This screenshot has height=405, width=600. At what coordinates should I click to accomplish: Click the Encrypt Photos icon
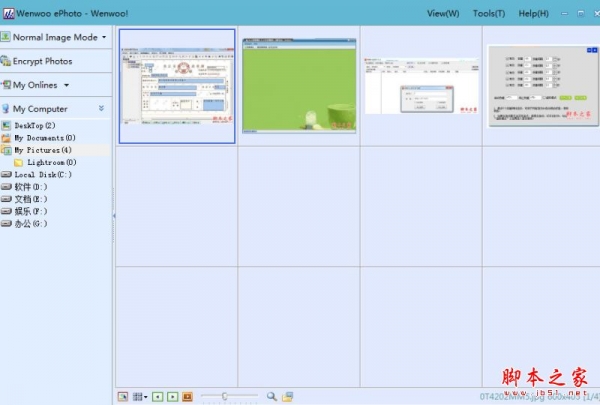point(5,61)
